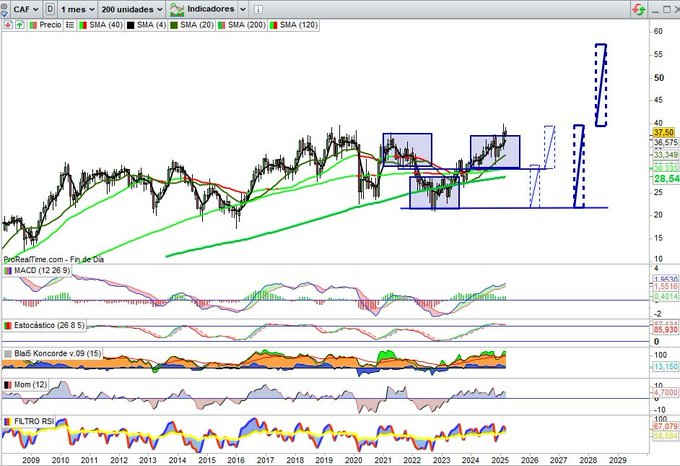Viewport: 680px width, 466px height.
Task: Click the 2029 label on time axis
Action: pyautogui.click(x=618, y=460)
